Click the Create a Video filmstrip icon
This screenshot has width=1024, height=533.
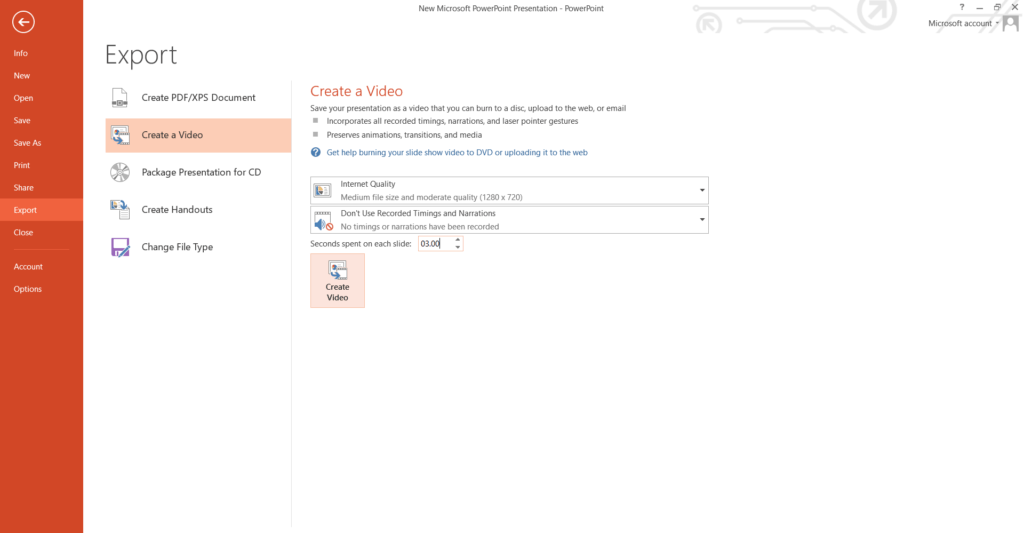tap(120, 135)
